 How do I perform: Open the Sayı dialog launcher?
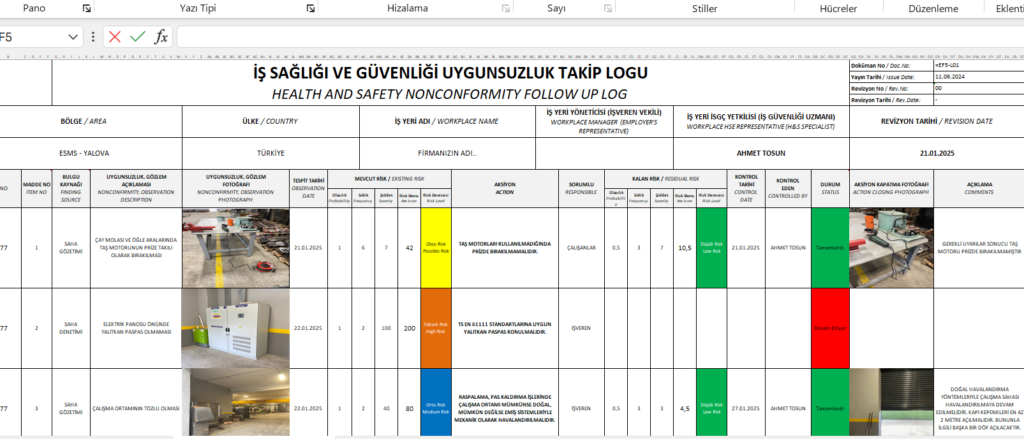(607, 8)
